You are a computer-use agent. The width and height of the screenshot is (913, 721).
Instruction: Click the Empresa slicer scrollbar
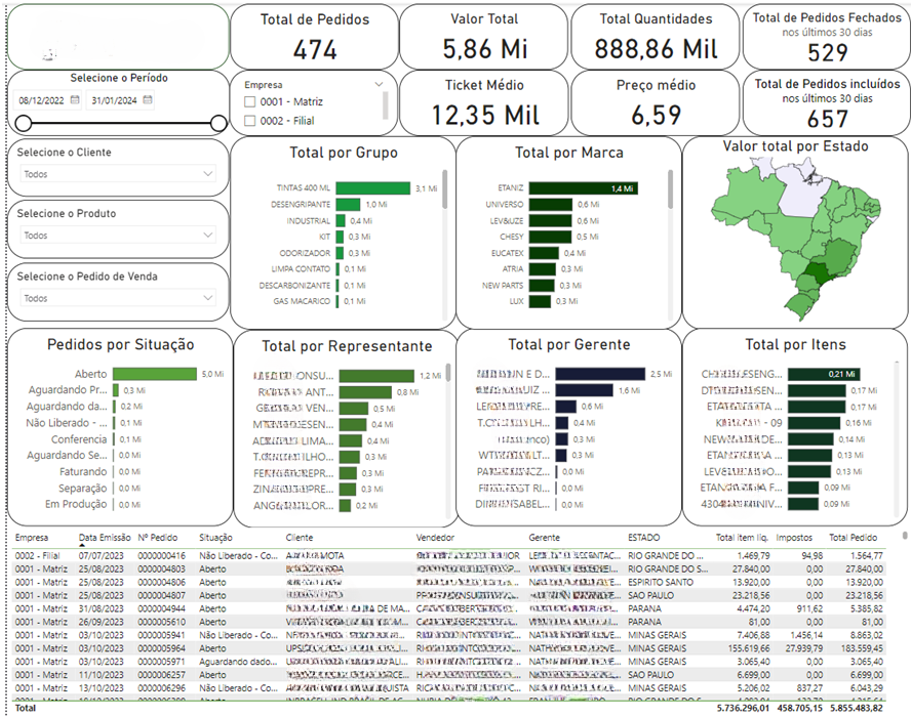[385, 106]
